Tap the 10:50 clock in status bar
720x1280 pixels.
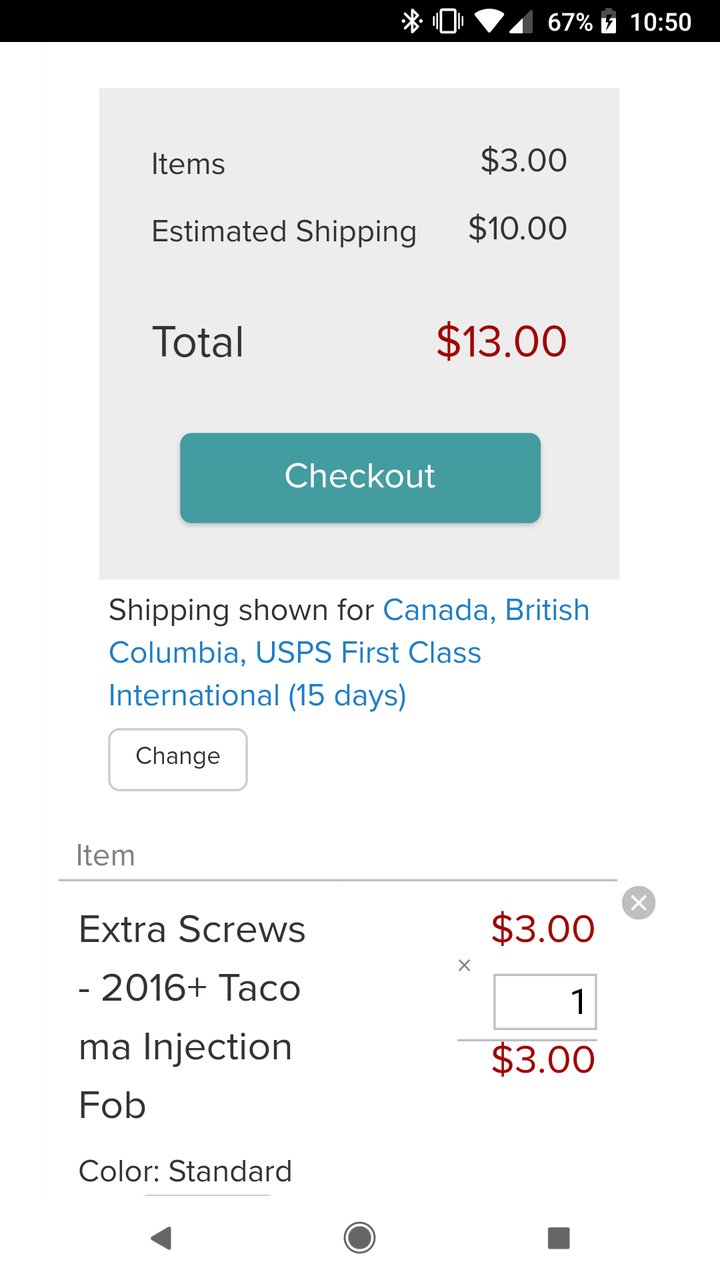[661, 21]
